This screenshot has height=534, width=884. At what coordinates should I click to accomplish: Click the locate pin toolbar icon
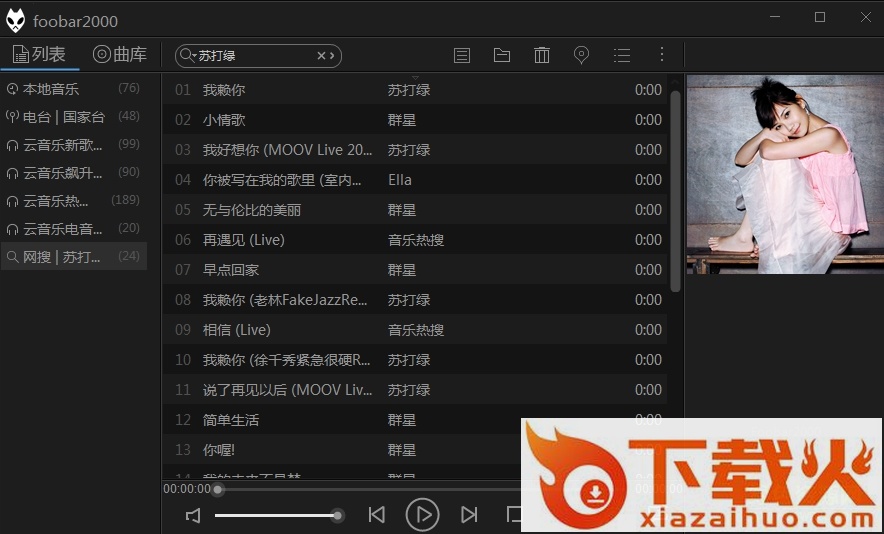click(x=581, y=55)
